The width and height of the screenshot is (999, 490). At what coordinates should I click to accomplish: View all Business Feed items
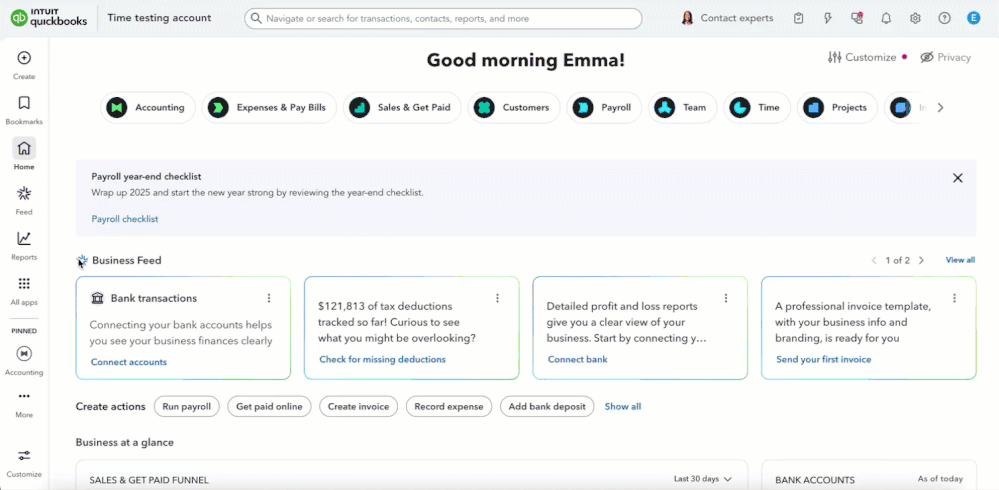click(960, 260)
